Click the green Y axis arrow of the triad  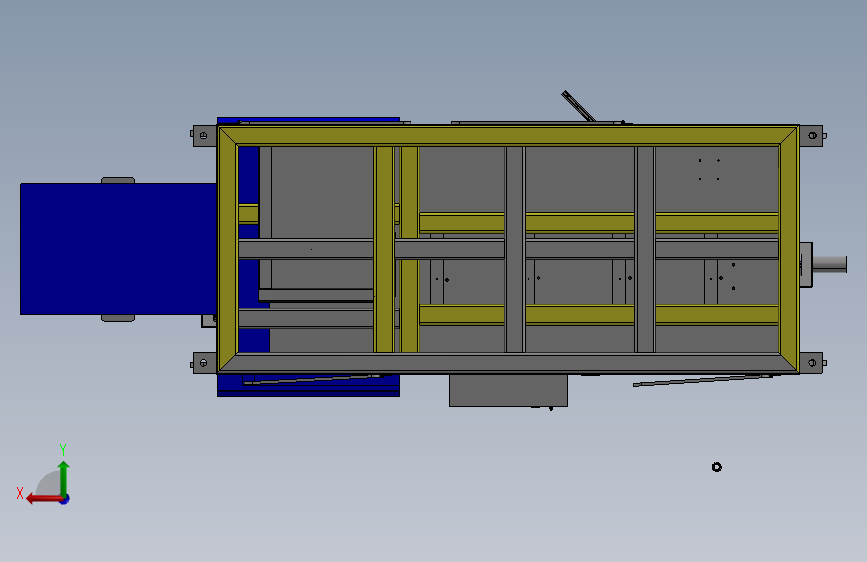[x=64, y=478]
